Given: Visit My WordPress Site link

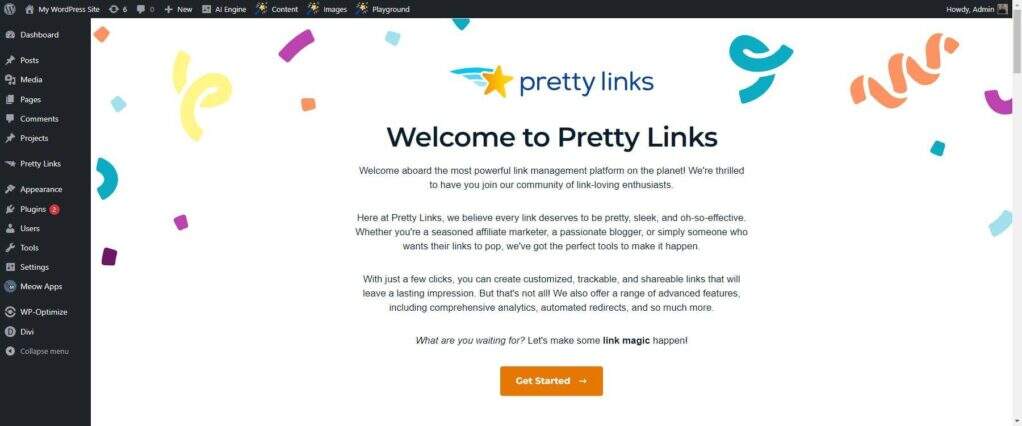Looking at the screenshot, I should pyautogui.click(x=67, y=9).
